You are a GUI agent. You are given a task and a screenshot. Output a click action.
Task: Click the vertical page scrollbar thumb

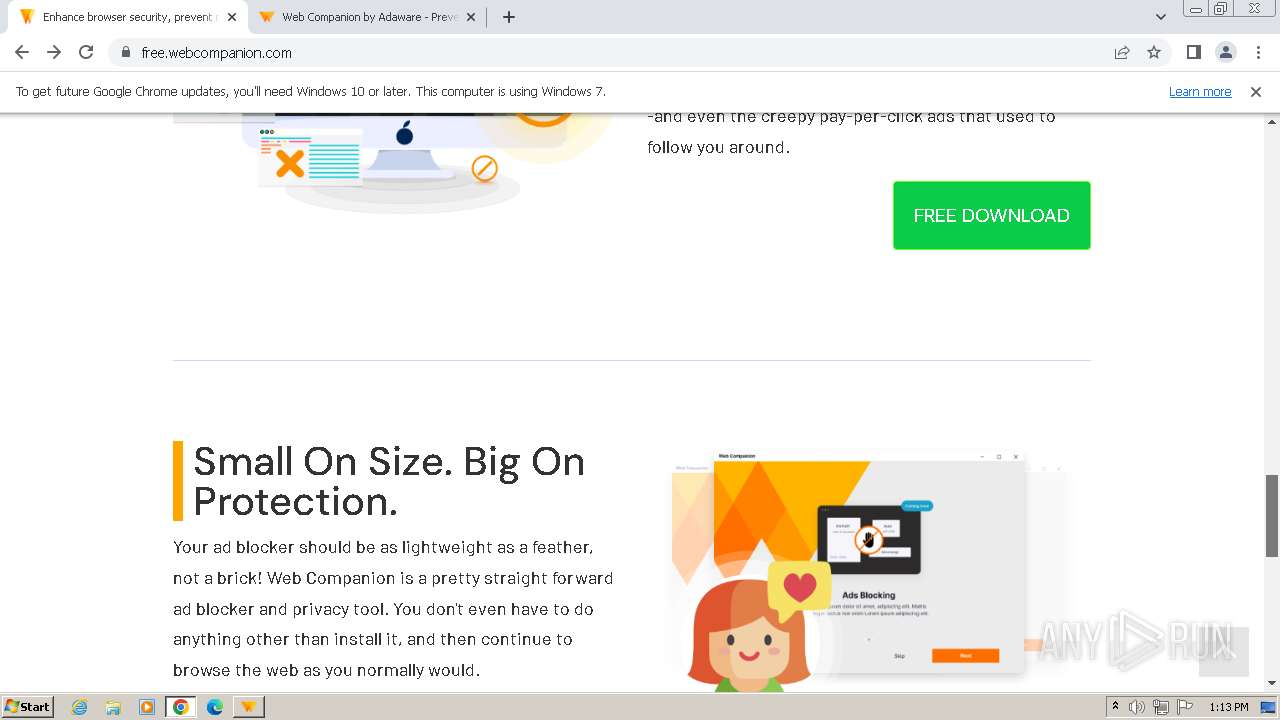coord(1272,515)
